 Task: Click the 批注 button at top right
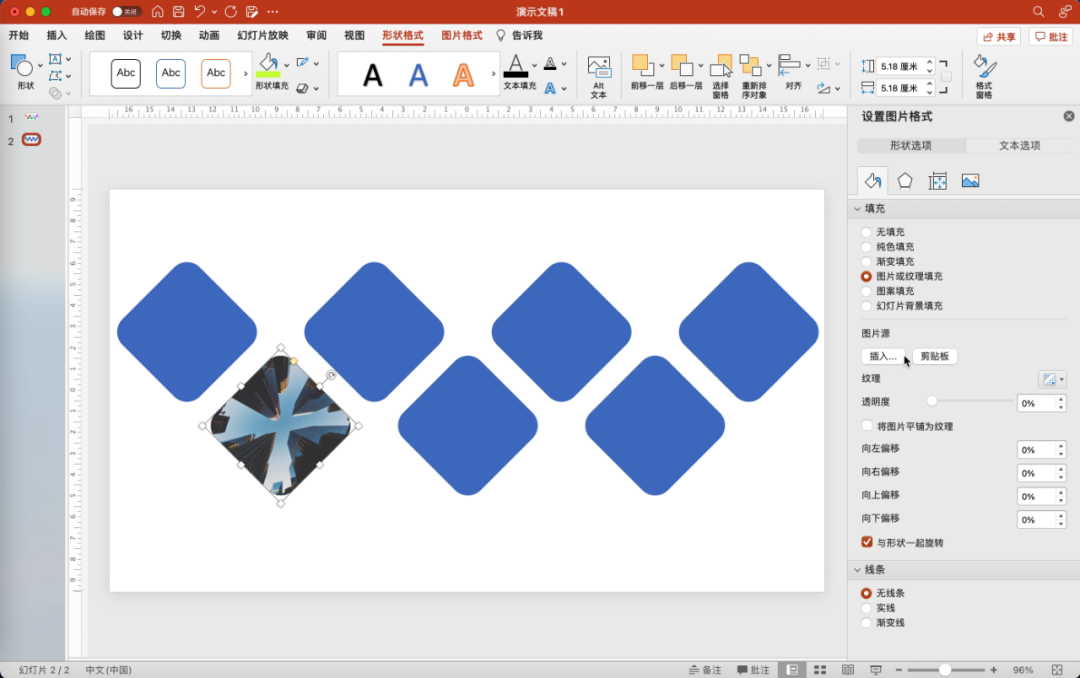coord(1051,37)
